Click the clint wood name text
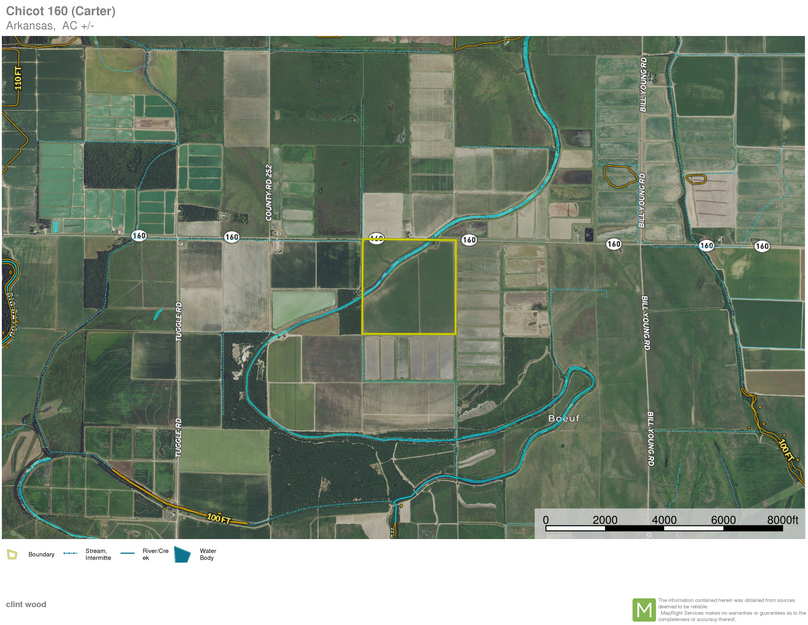The height and width of the screenshot is (625, 808). pyautogui.click(x=26, y=604)
